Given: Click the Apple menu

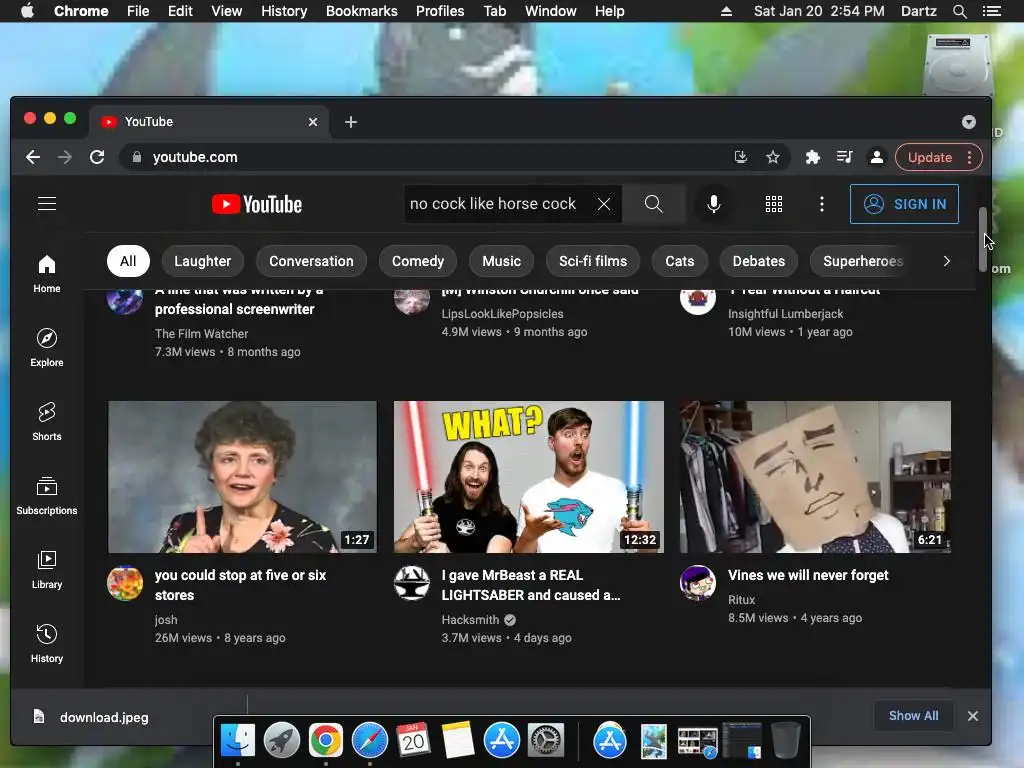Looking at the screenshot, I should (x=27, y=11).
